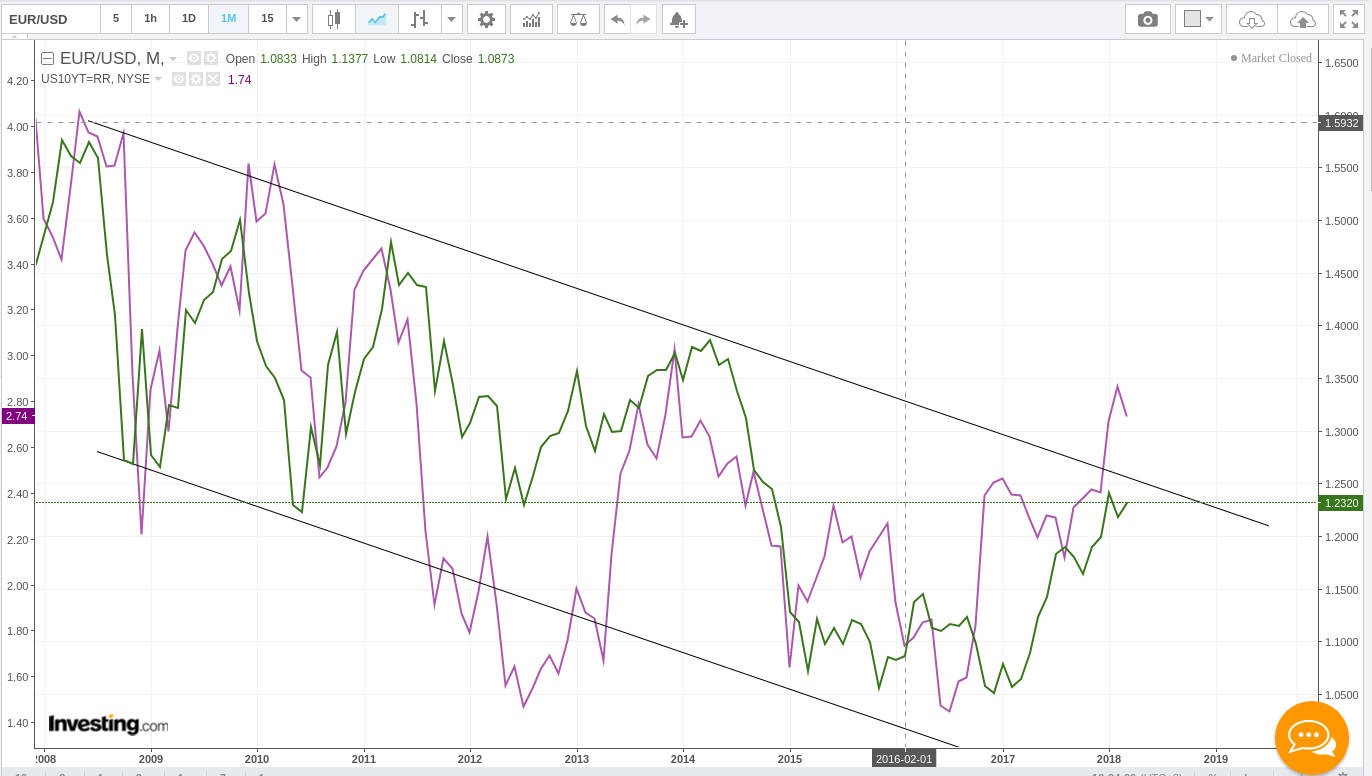Redo the chart action
The width and height of the screenshot is (1372, 776).
[x=644, y=19]
